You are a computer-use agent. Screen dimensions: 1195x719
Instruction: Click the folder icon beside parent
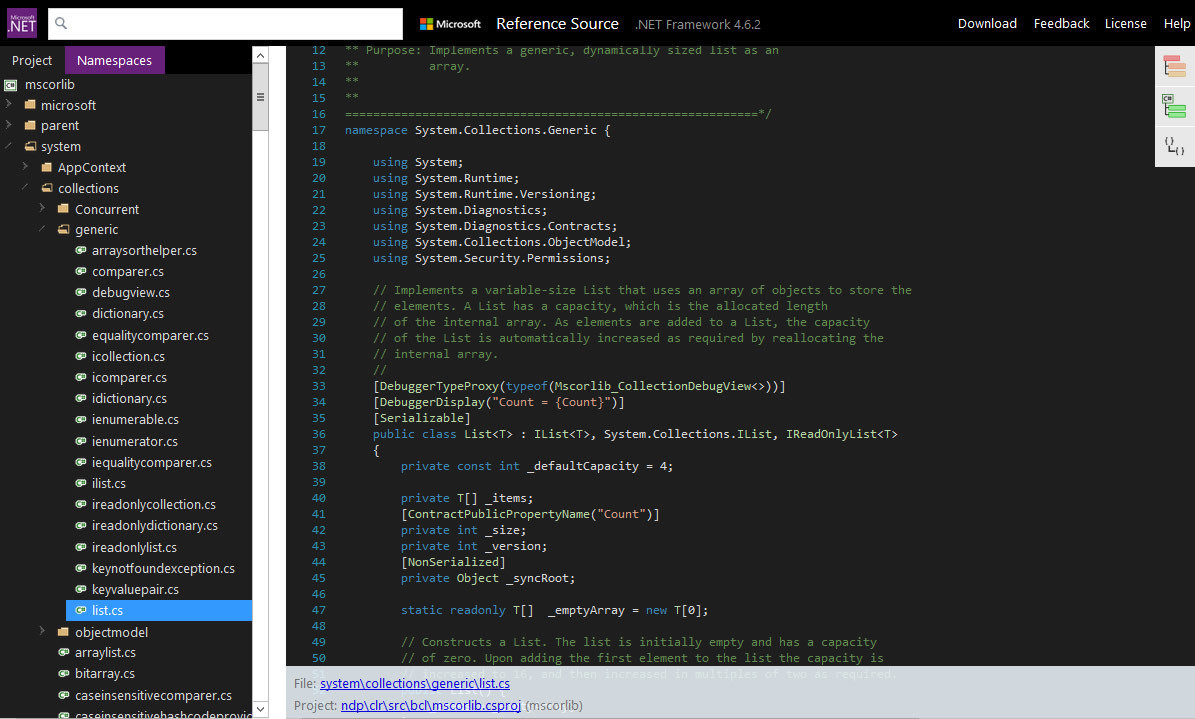[x=30, y=125]
